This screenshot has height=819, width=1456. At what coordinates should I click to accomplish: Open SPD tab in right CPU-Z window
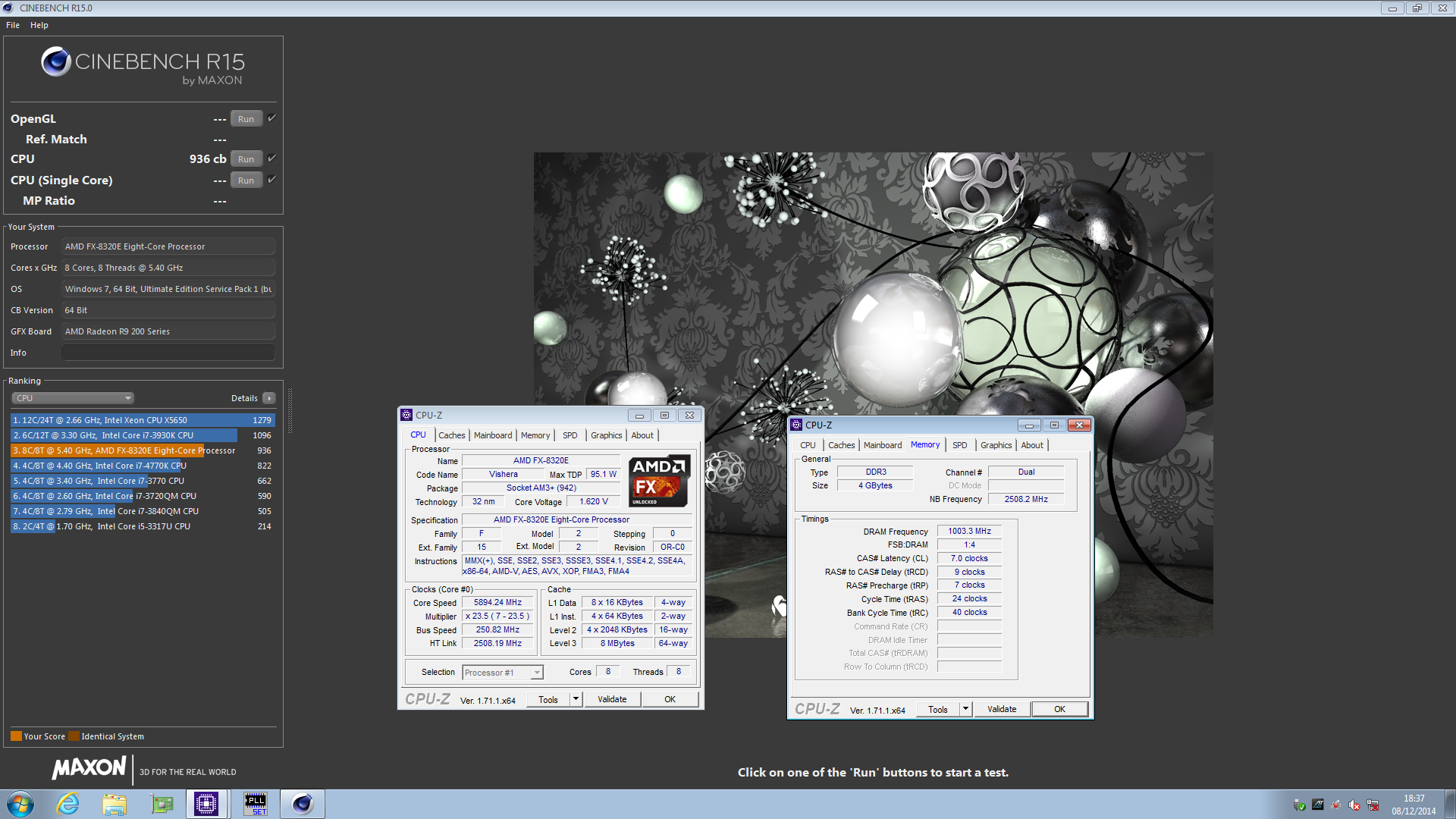tap(960, 445)
